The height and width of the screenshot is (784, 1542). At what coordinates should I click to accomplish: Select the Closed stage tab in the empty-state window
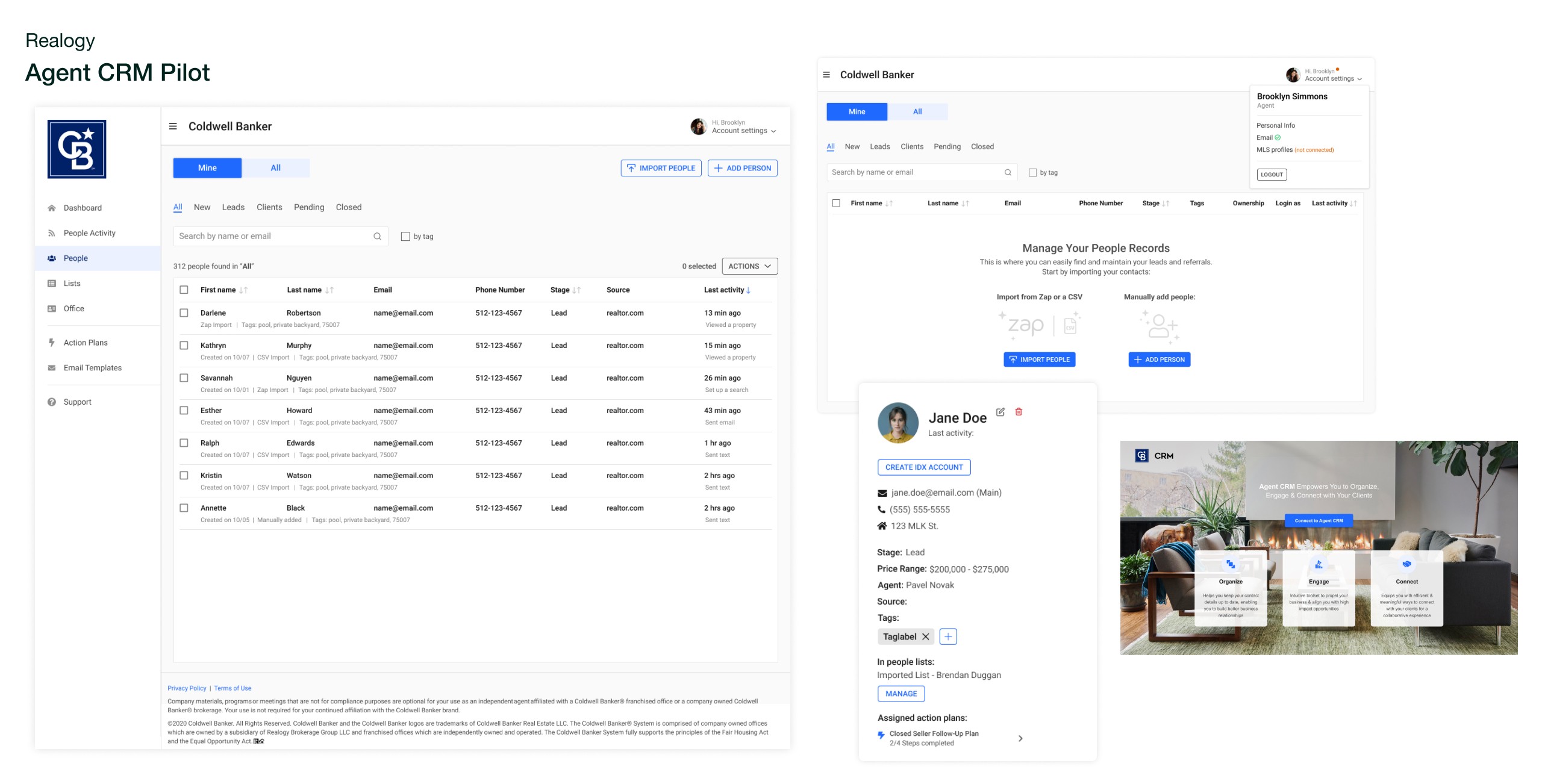point(982,146)
